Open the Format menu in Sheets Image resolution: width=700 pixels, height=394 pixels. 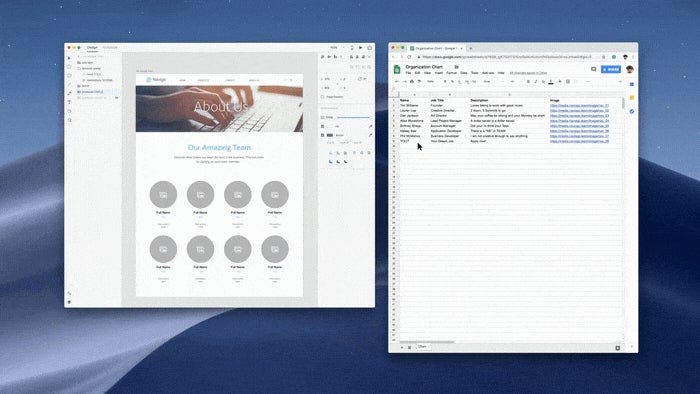pyautogui.click(x=452, y=73)
